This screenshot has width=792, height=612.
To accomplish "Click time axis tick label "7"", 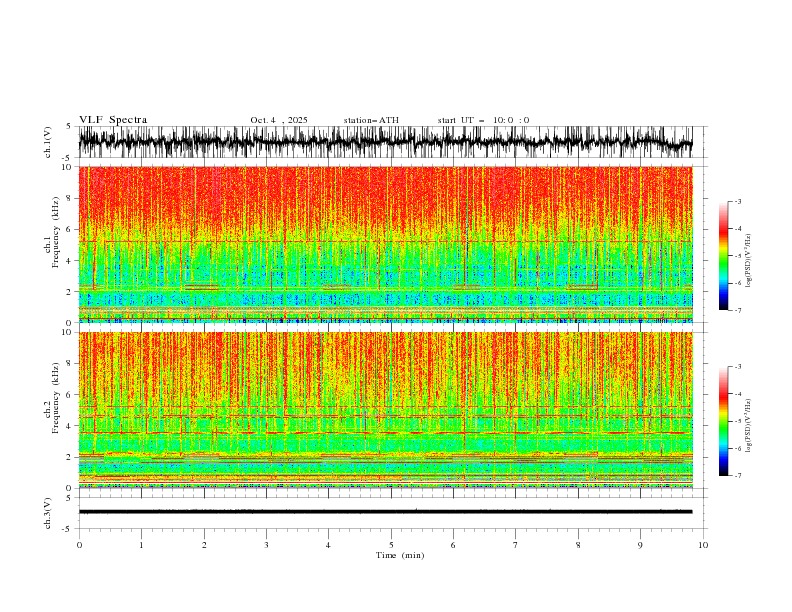I will click(x=516, y=545).
